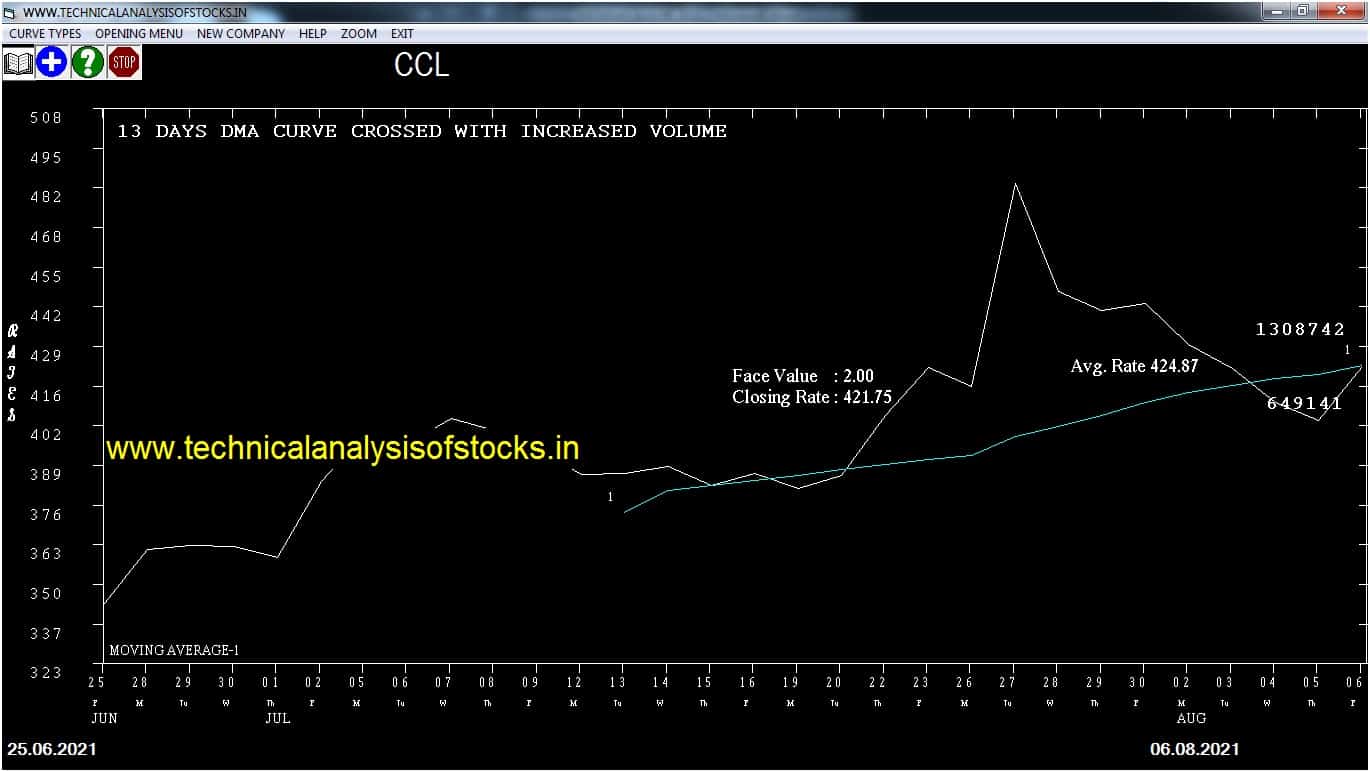Screen dimensions: 1370x772
Task: Open the CURVE TYPES menu
Action: pyautogui.click(x=45, y=34)
